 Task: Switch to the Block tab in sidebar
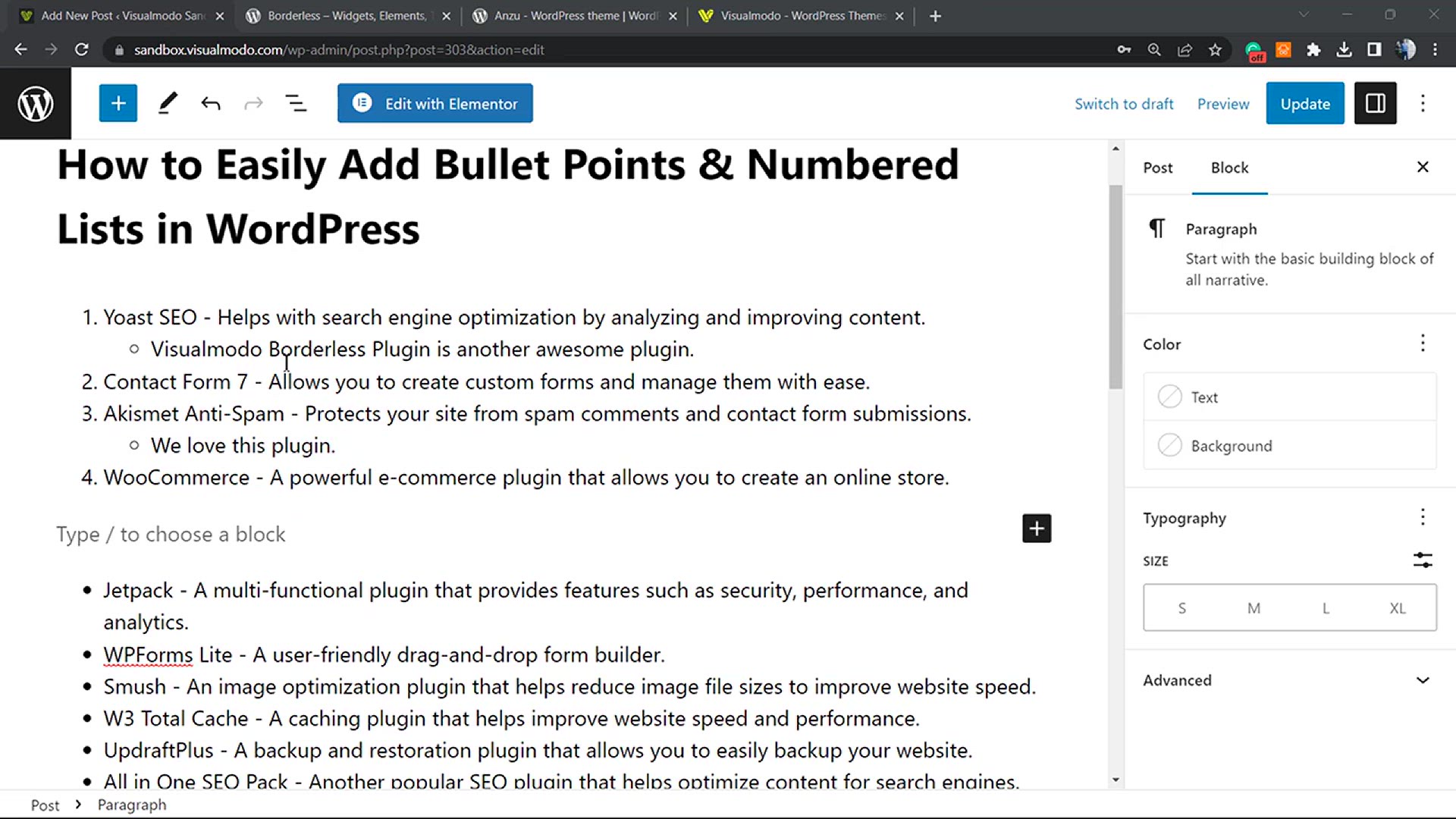1229,168
